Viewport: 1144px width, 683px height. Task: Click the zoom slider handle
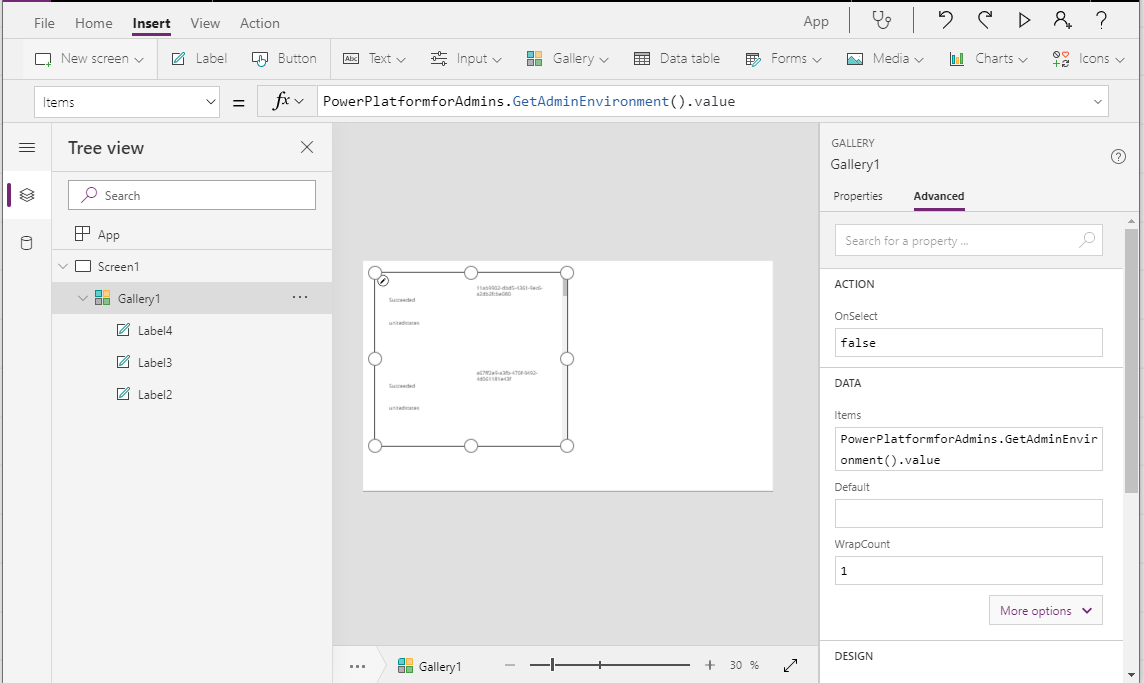point(552,665)
